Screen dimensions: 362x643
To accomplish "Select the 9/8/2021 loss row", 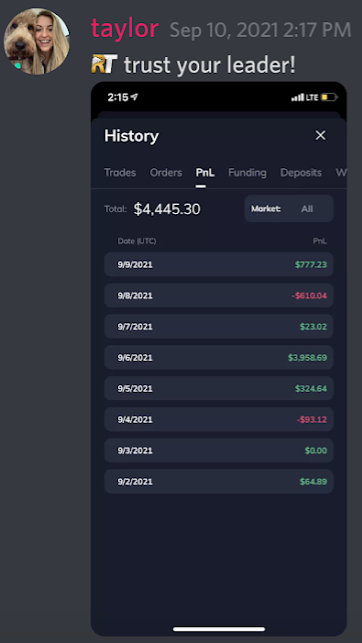I will 219,295.
